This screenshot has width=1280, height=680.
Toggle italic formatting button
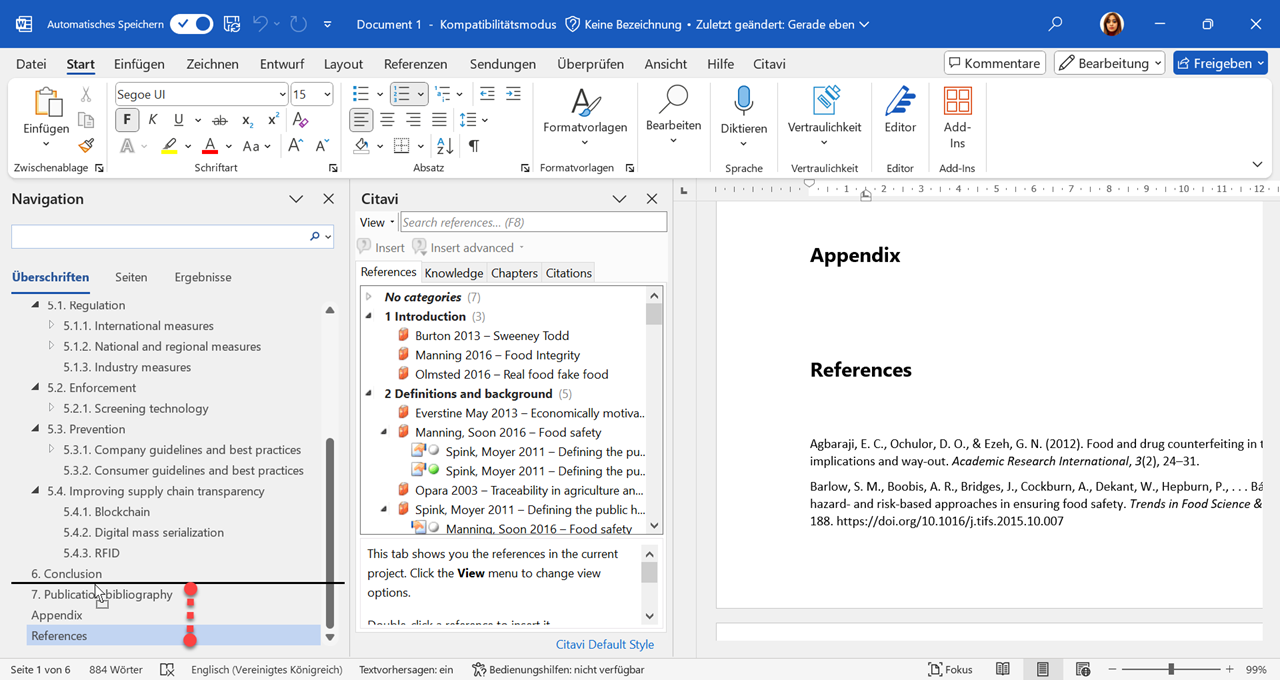pyautogui.click(x=153, y=120)
